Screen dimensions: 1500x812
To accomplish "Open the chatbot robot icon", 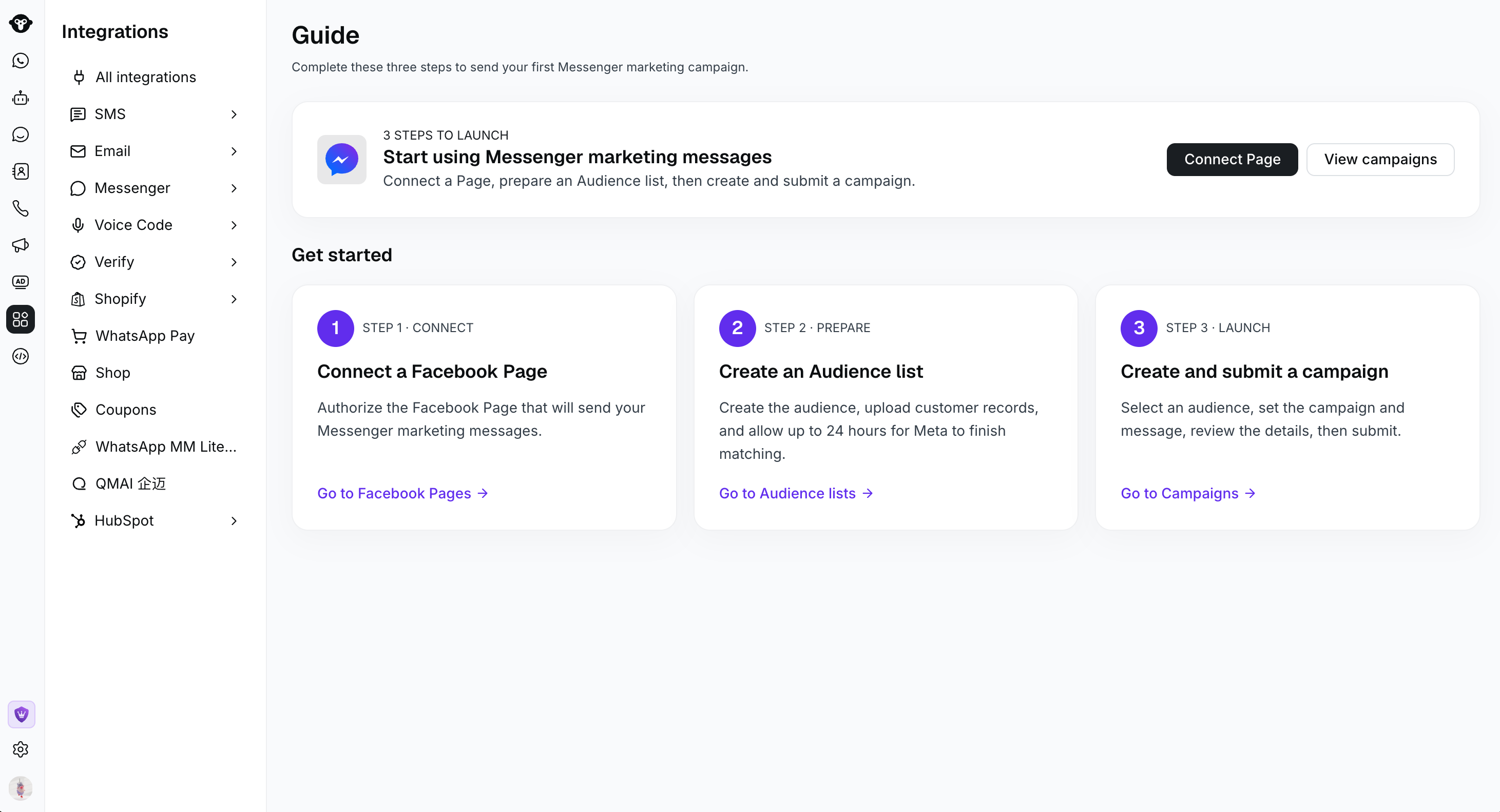I will point(21,98).
